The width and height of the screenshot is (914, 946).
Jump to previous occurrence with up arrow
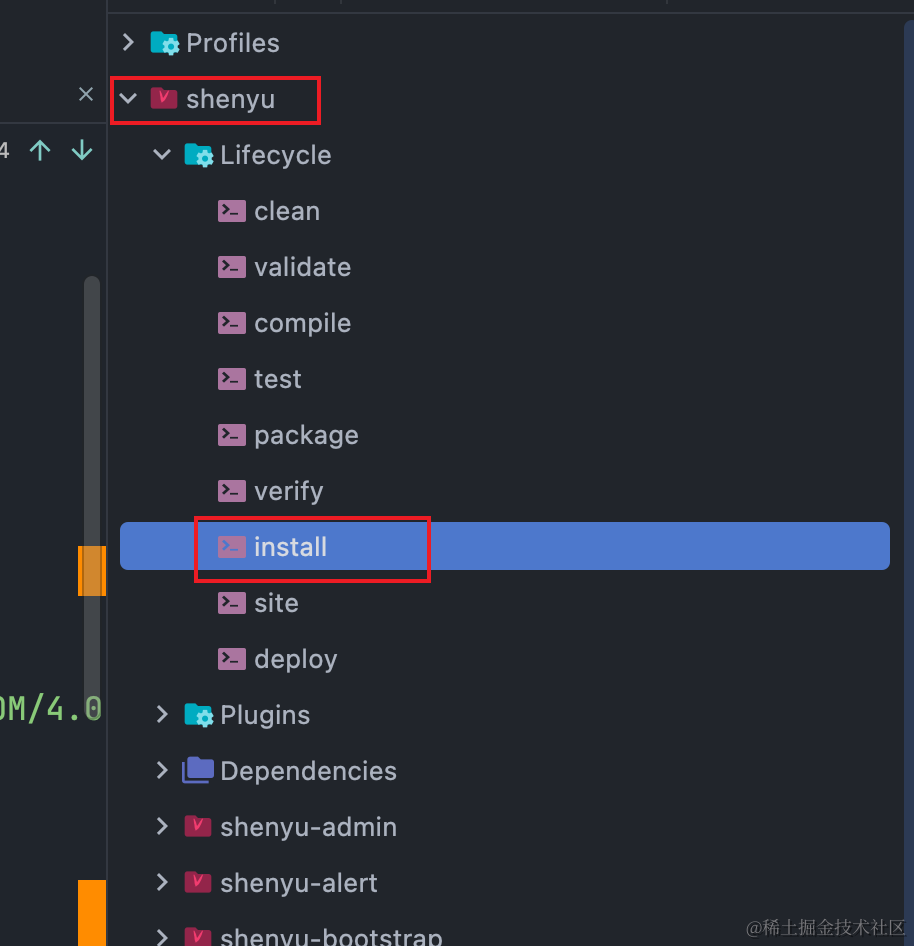40,150
